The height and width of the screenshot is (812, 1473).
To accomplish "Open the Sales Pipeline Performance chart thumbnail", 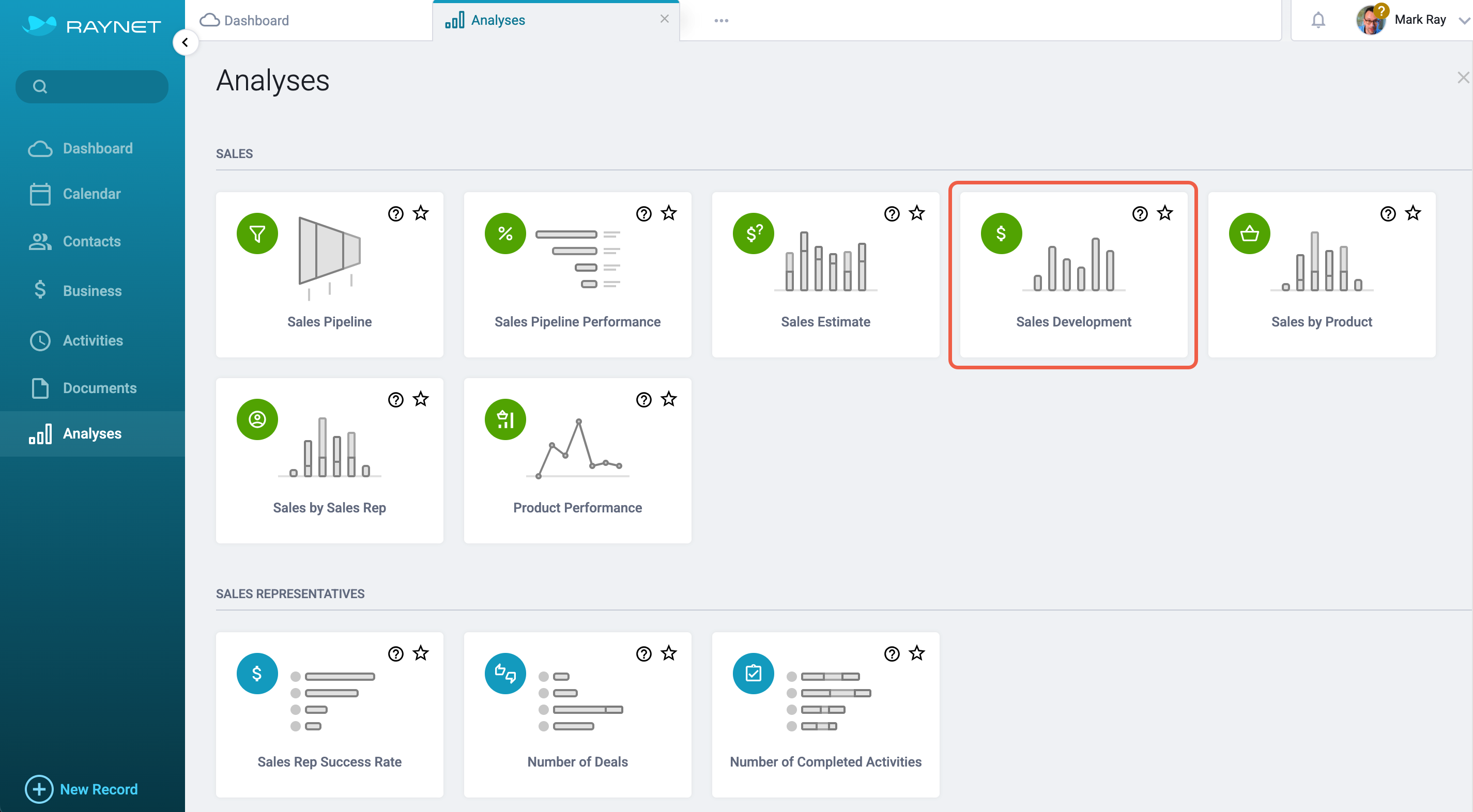I will pyautogui.click(x=578, y=259).
